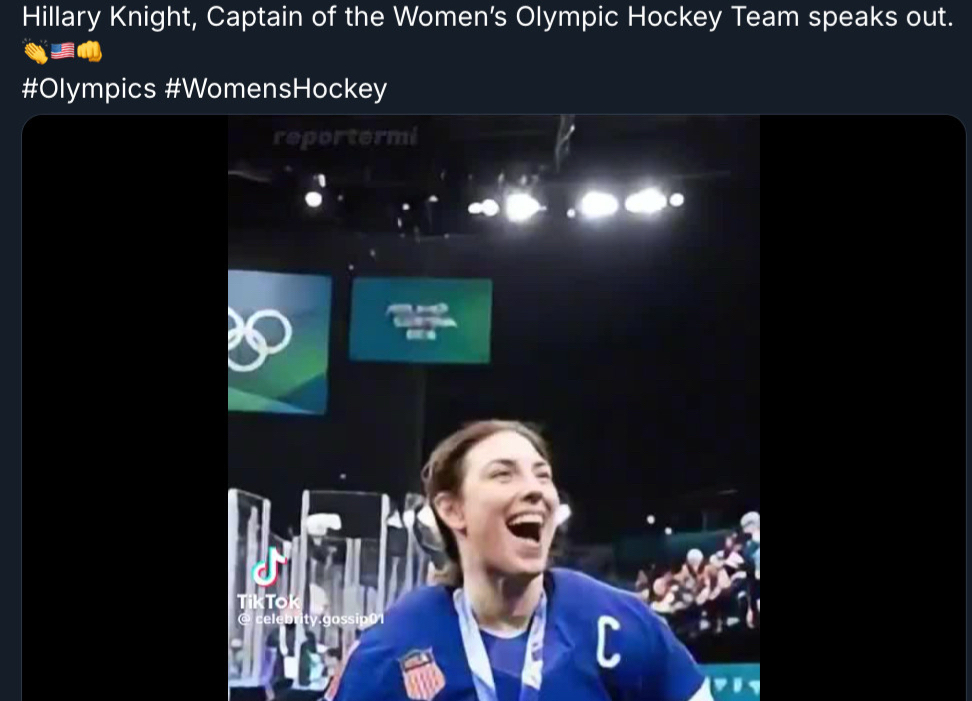The image size is (972, 701).
Task: Open the #WomensHockey hashtag link
Action: click(276, 88)
